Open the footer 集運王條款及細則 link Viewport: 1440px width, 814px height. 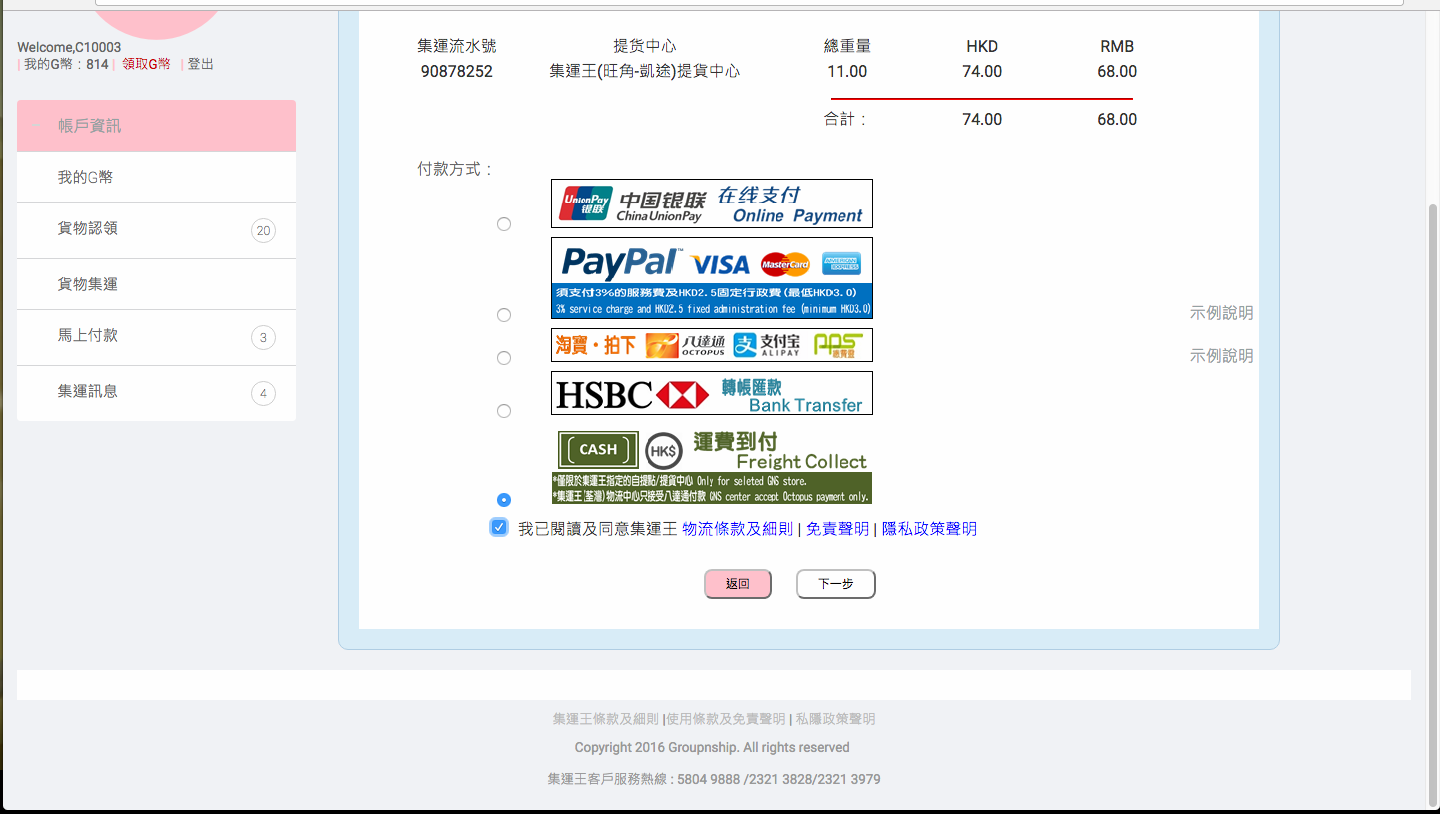coord(606,719)
